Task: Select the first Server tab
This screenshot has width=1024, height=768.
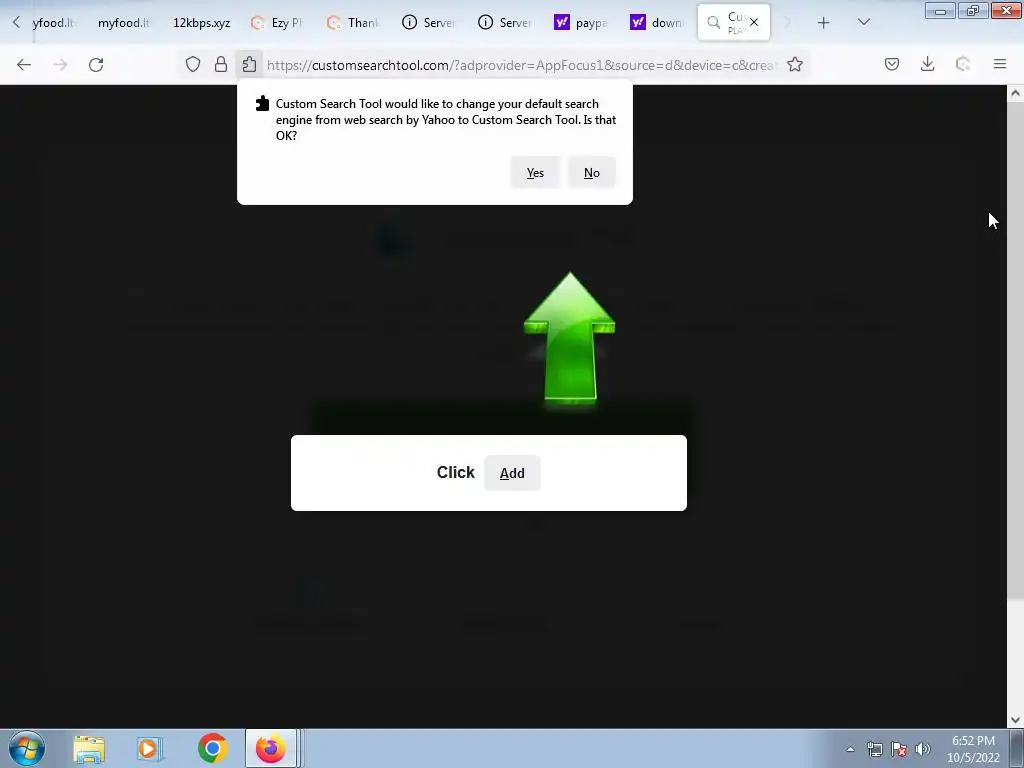Action: 430,22
